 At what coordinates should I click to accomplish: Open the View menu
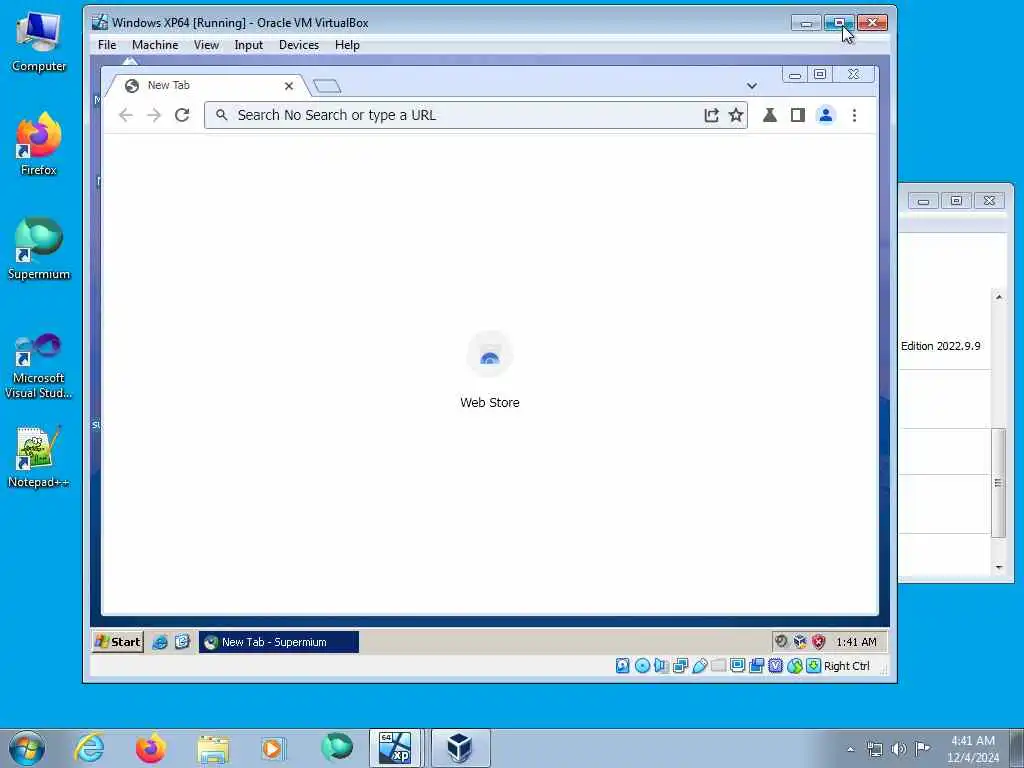[x=206, y=45]
